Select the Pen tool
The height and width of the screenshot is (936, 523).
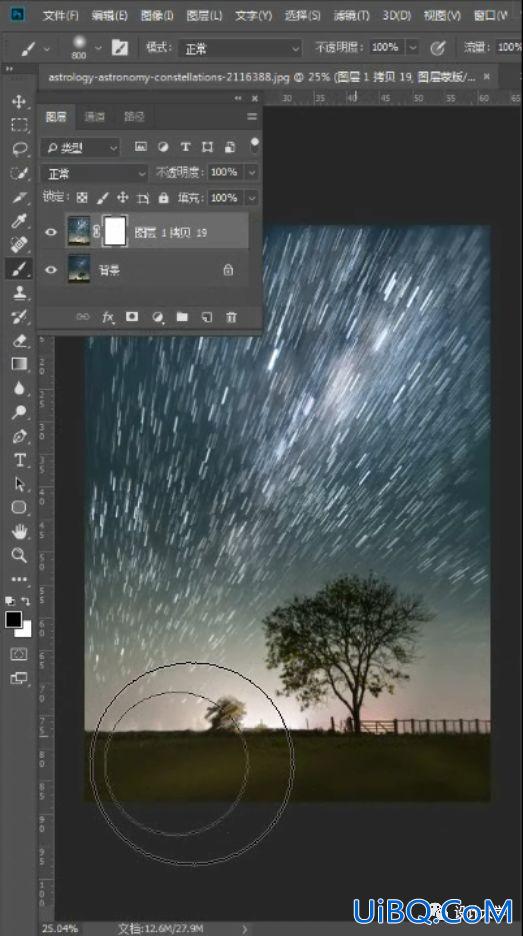coord(19,436)
